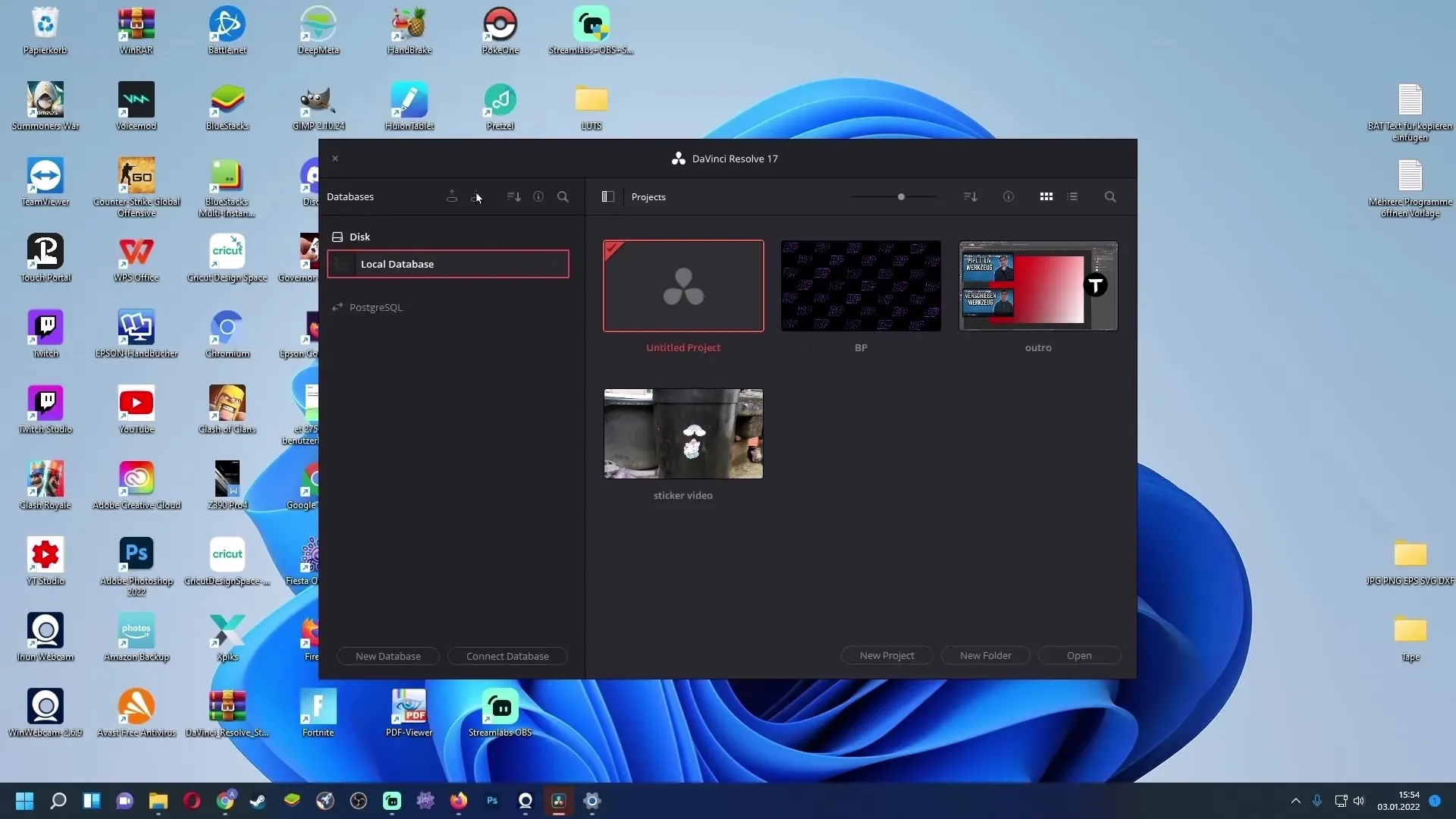This screenshot has width=1456, height=819.
Task: Click the Untitled Project name label
Action: tap(683, 347)
